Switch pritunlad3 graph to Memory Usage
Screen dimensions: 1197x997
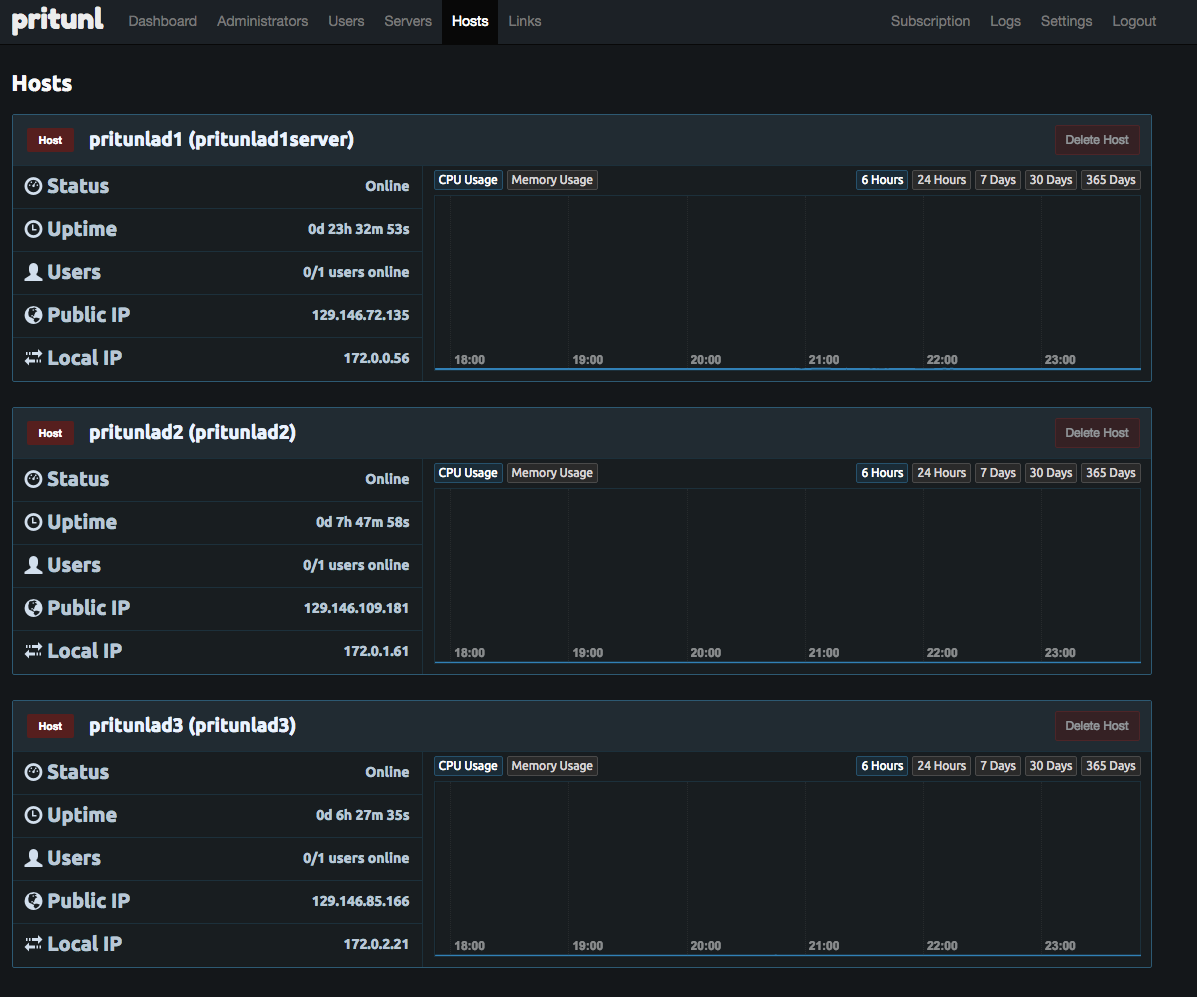pyautogui.click(x=552, y=766)
